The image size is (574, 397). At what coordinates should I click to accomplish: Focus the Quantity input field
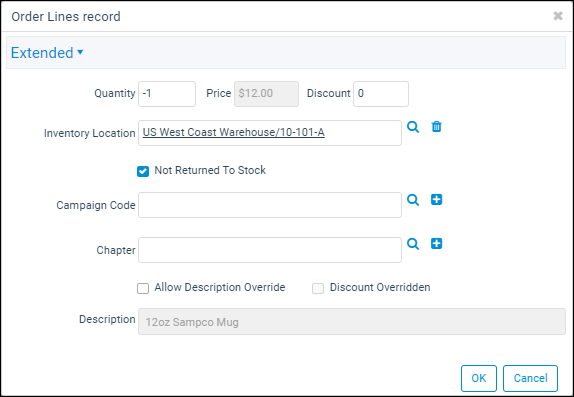click(167, 94)
